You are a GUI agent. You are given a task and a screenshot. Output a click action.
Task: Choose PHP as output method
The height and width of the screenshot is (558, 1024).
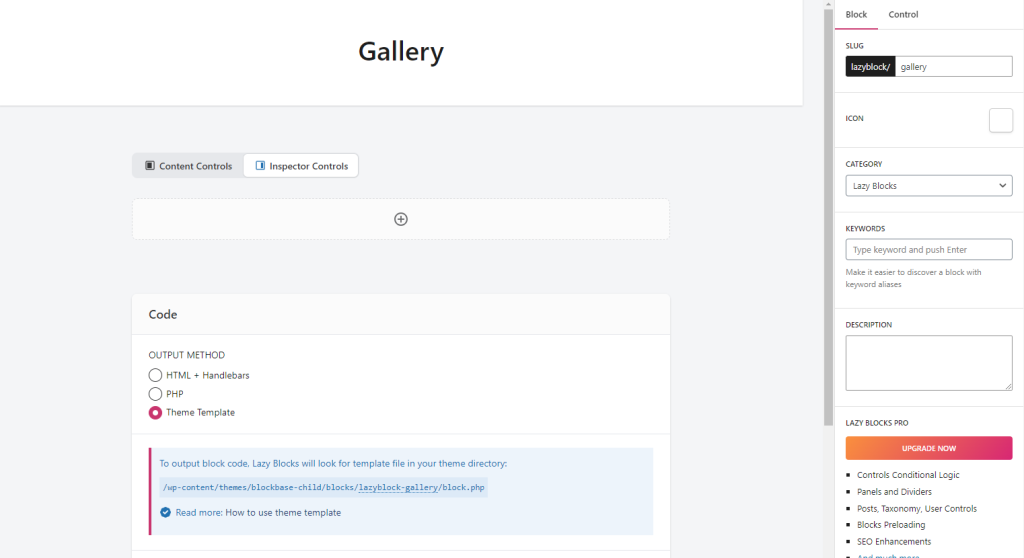point(155,394)
